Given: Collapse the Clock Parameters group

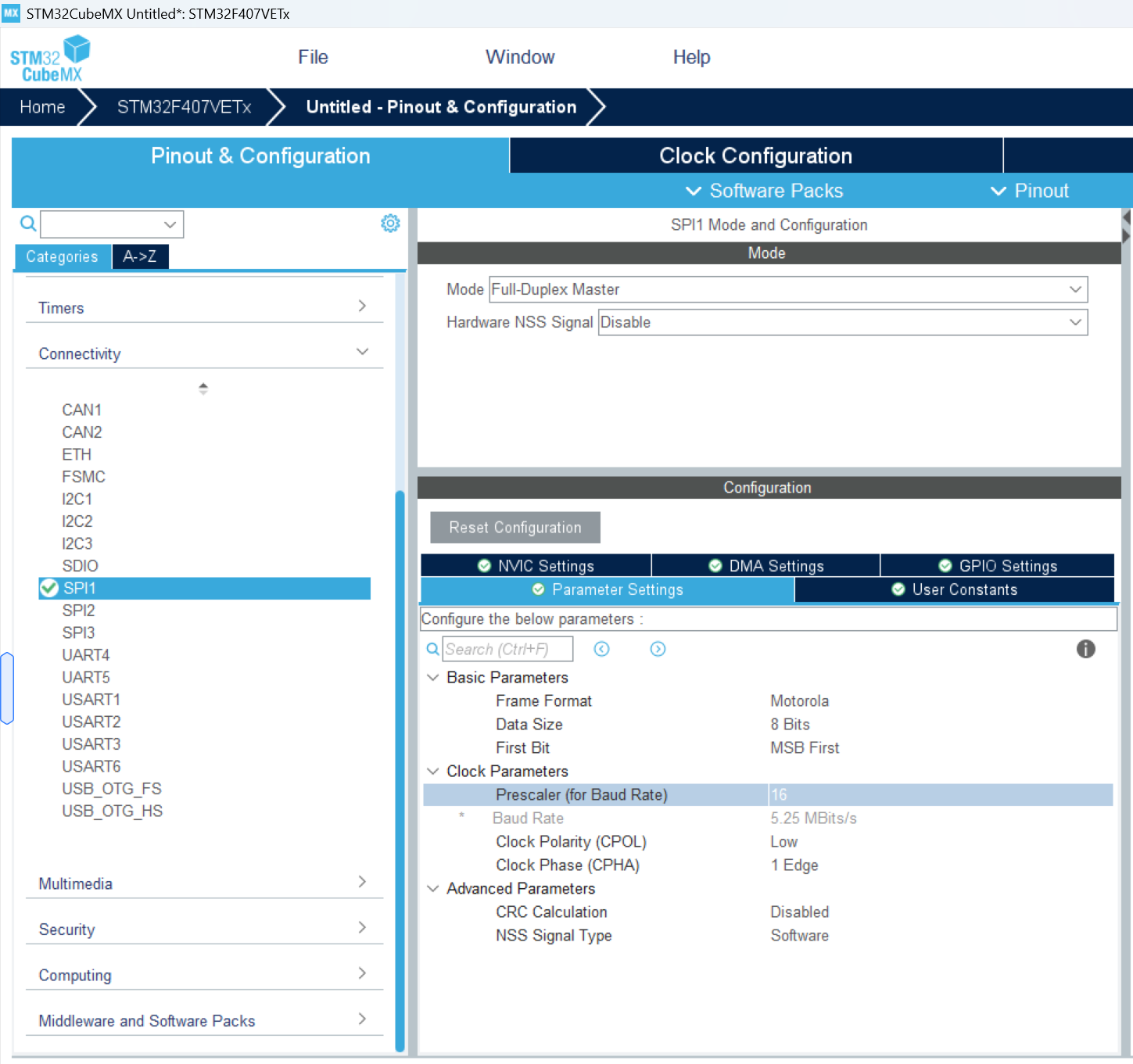Looking at the screenshot, I should (x=432, y=771).
